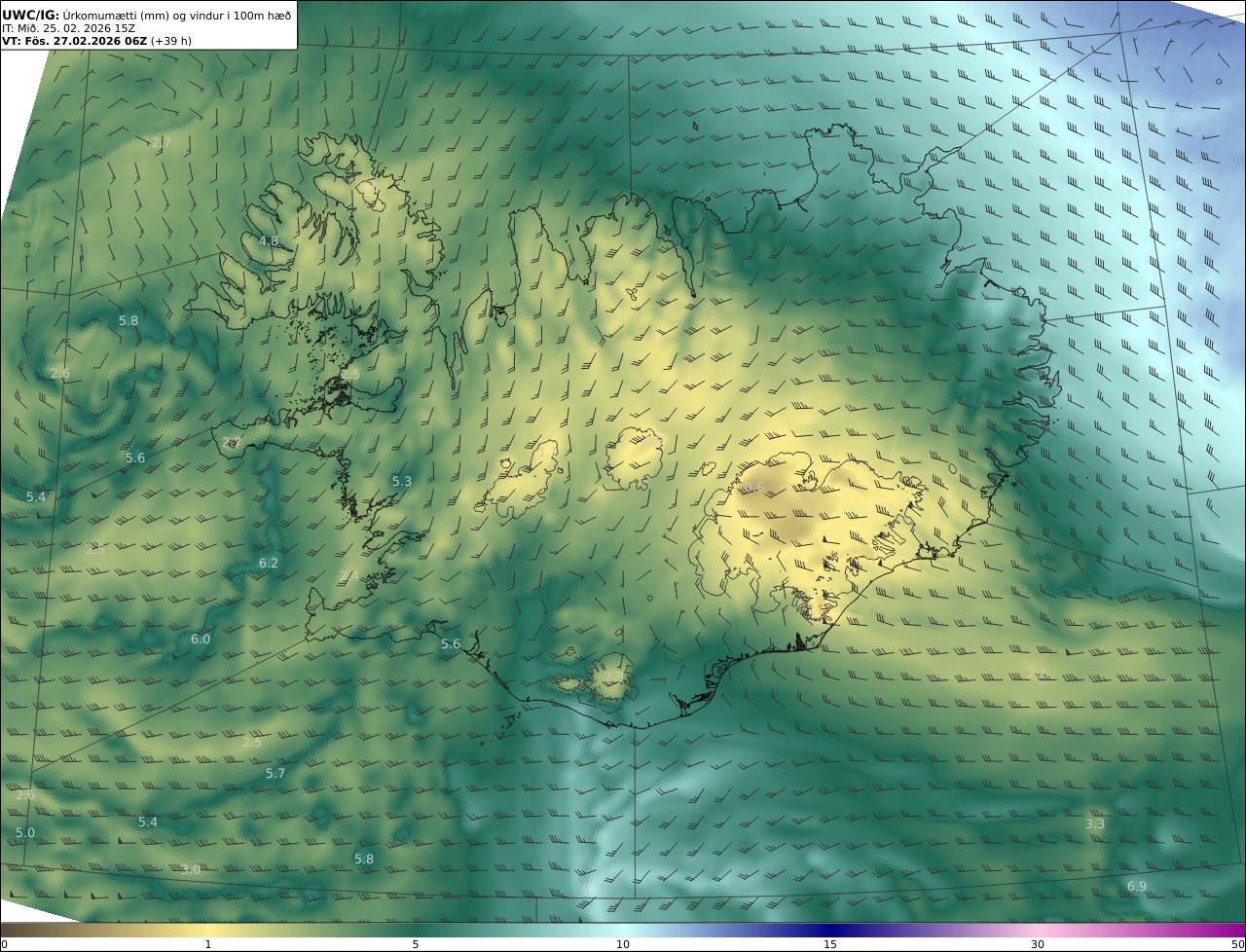Click the 5.3 value label on the map
The image size is (1246, 952).
(402, 481)
